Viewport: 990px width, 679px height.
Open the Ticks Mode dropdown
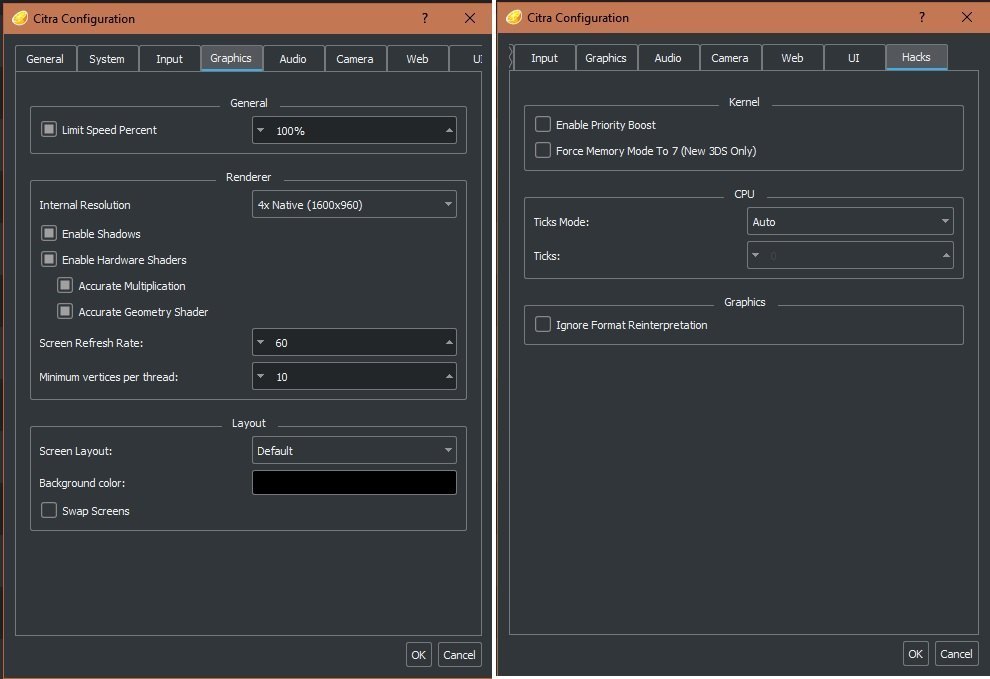[850, 222]
